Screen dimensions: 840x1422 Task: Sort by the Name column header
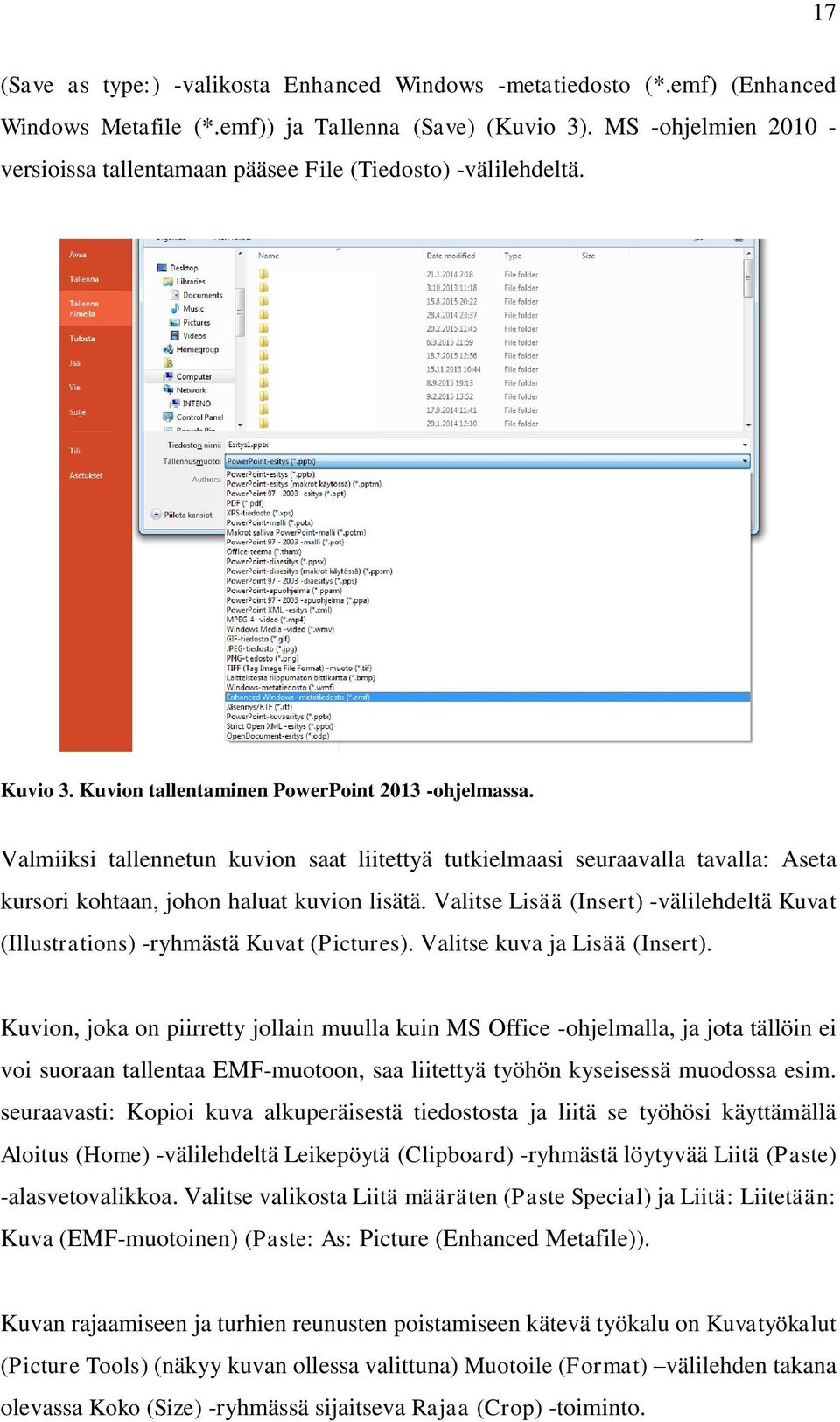point(269,256)
